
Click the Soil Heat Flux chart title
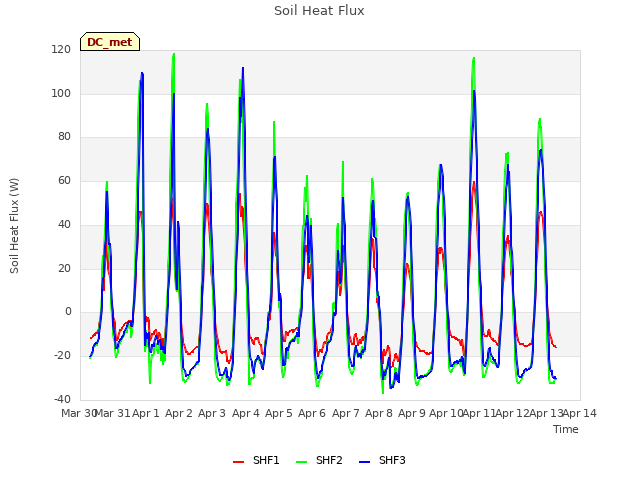(x=319, y=11)
